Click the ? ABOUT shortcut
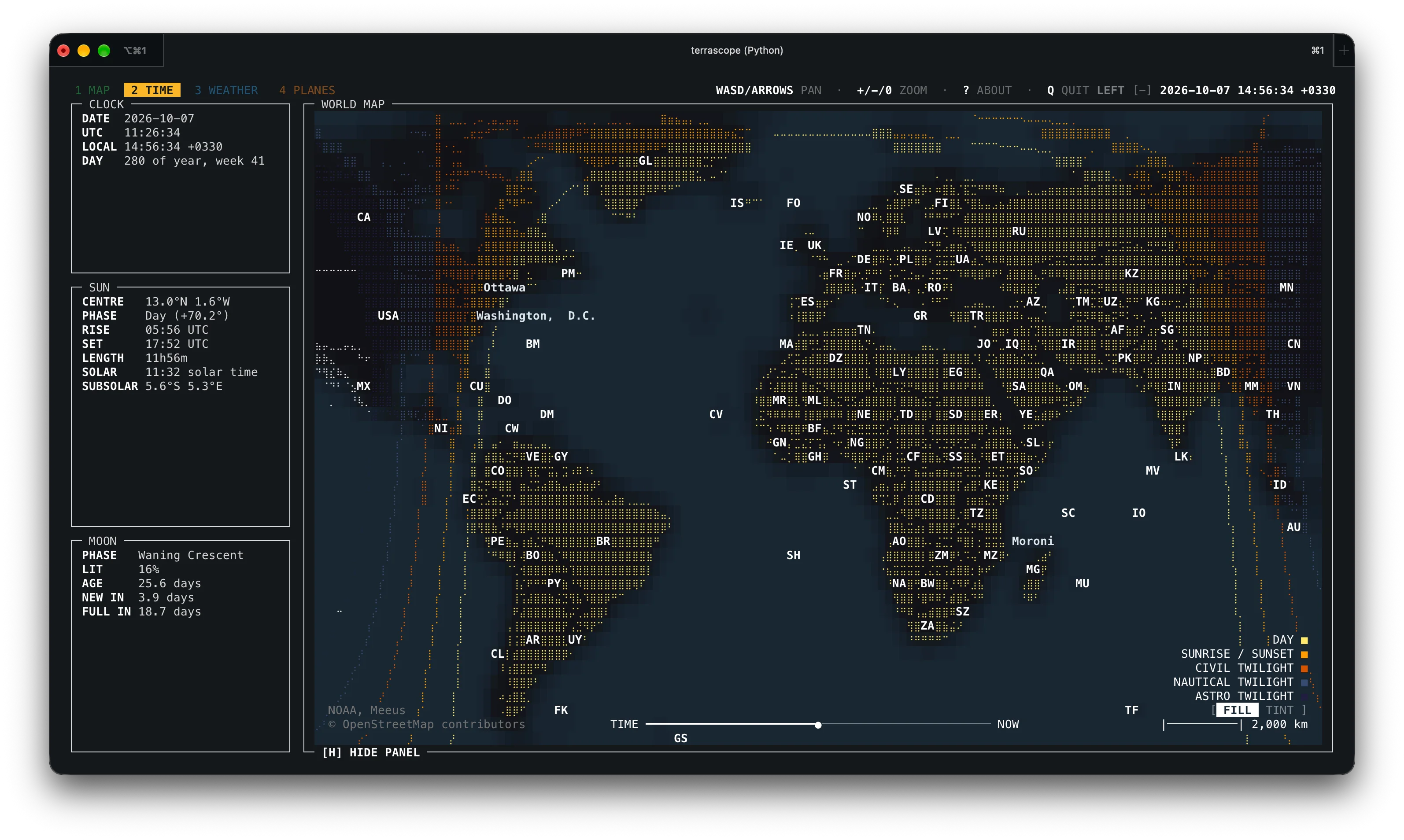1404x840 pixels. pyautogui.click(x=987, y=90)
